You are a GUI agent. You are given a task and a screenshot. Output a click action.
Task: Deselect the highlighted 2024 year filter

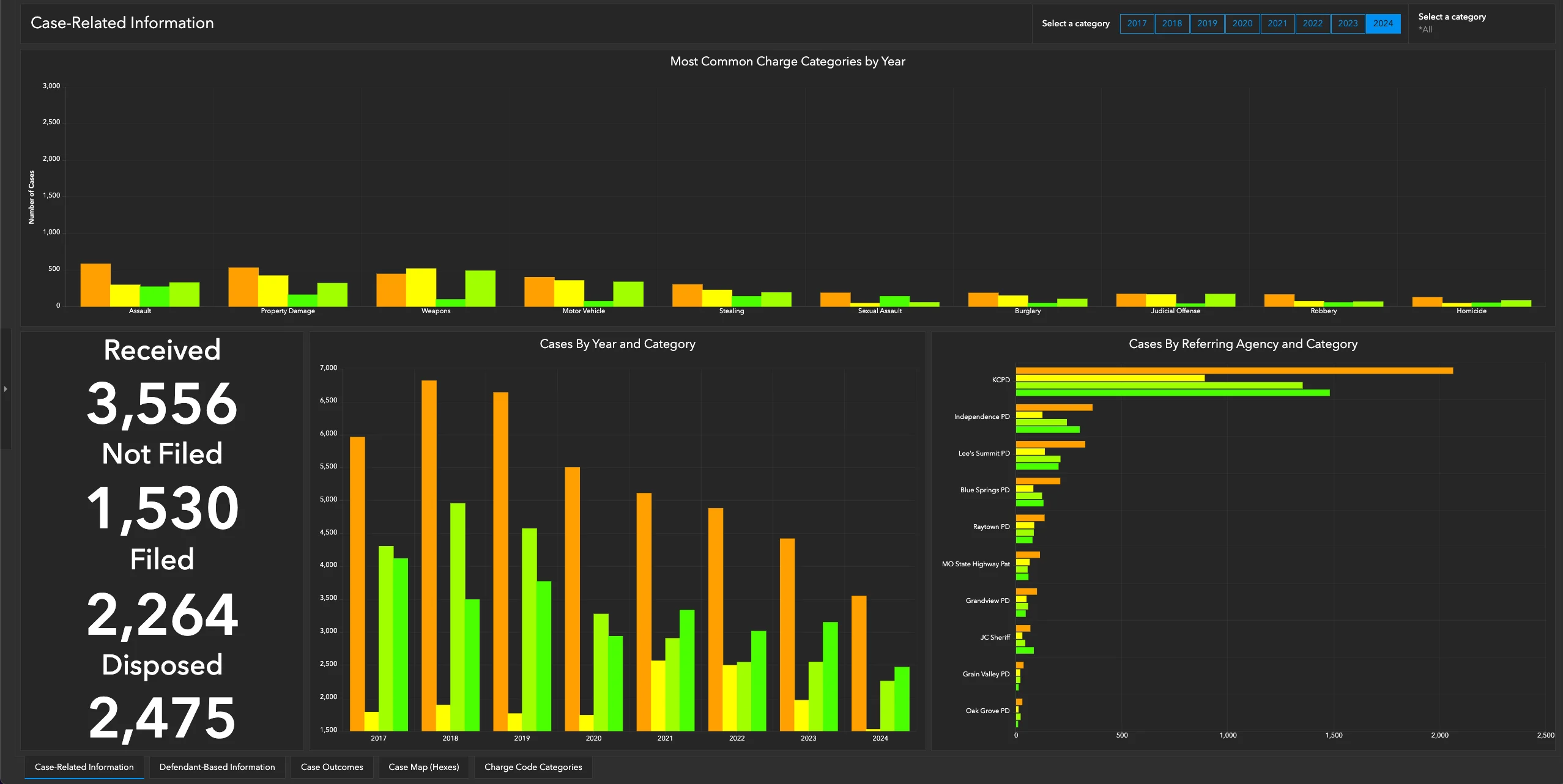point(1383,23)
